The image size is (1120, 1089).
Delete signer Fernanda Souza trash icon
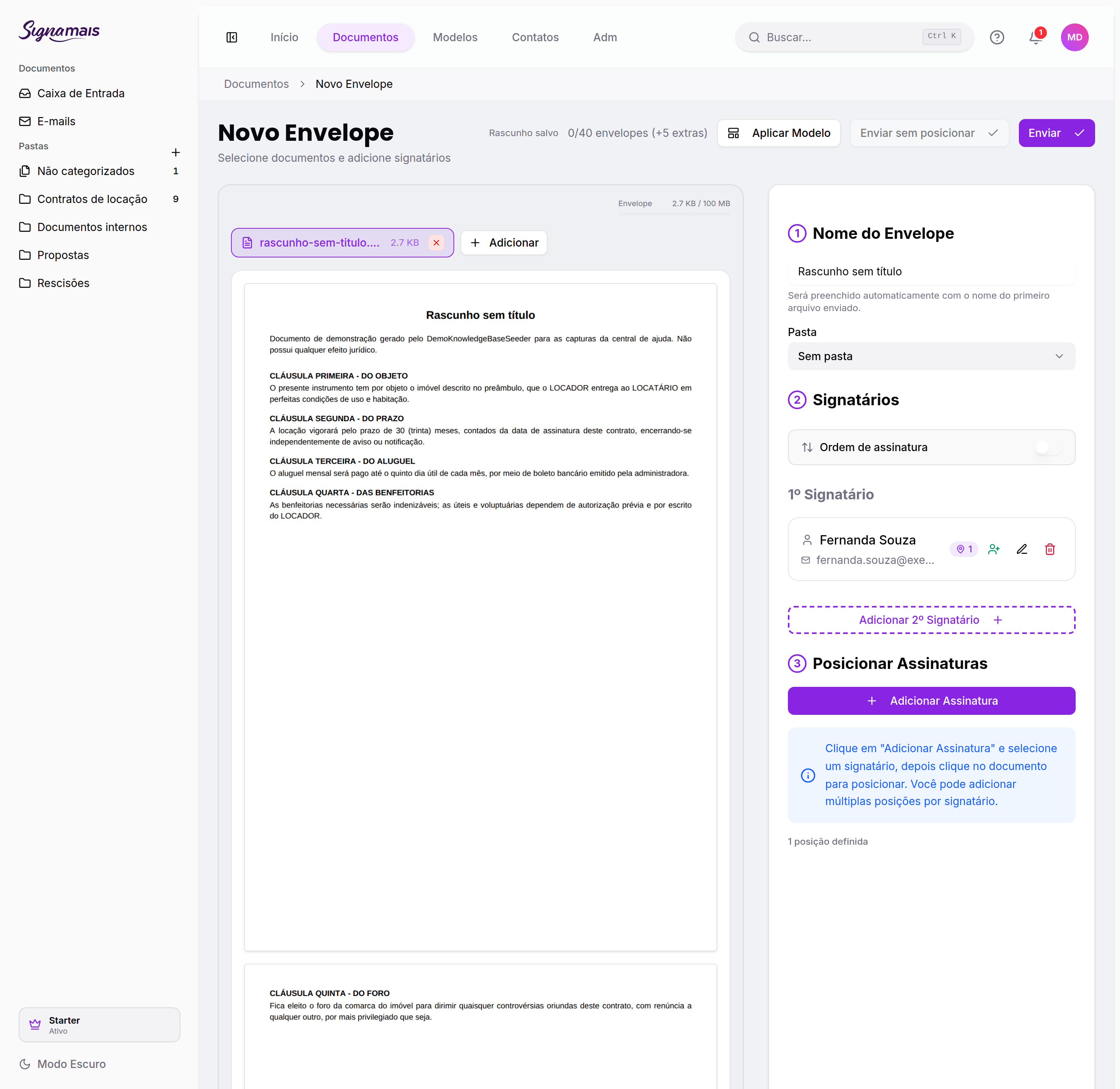(x=1050, y=549)
